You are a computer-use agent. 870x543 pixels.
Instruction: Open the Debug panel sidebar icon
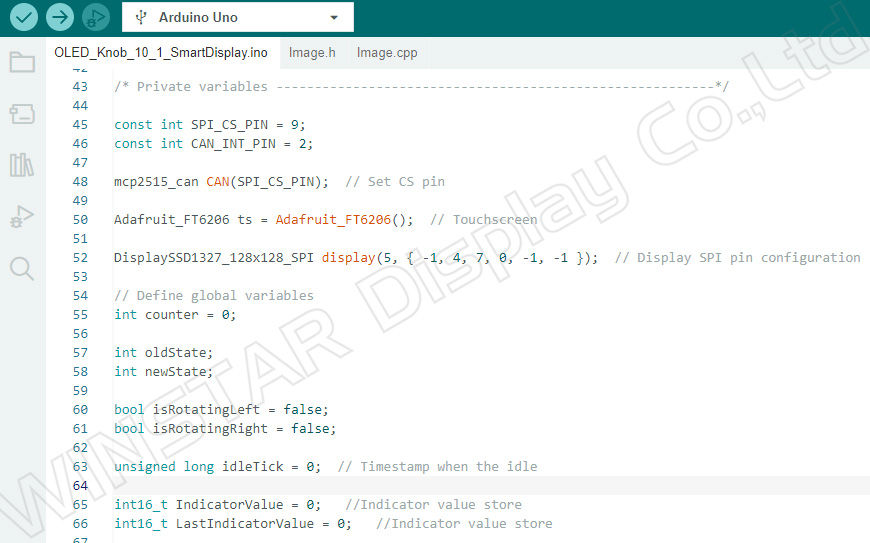click(22, 216)
